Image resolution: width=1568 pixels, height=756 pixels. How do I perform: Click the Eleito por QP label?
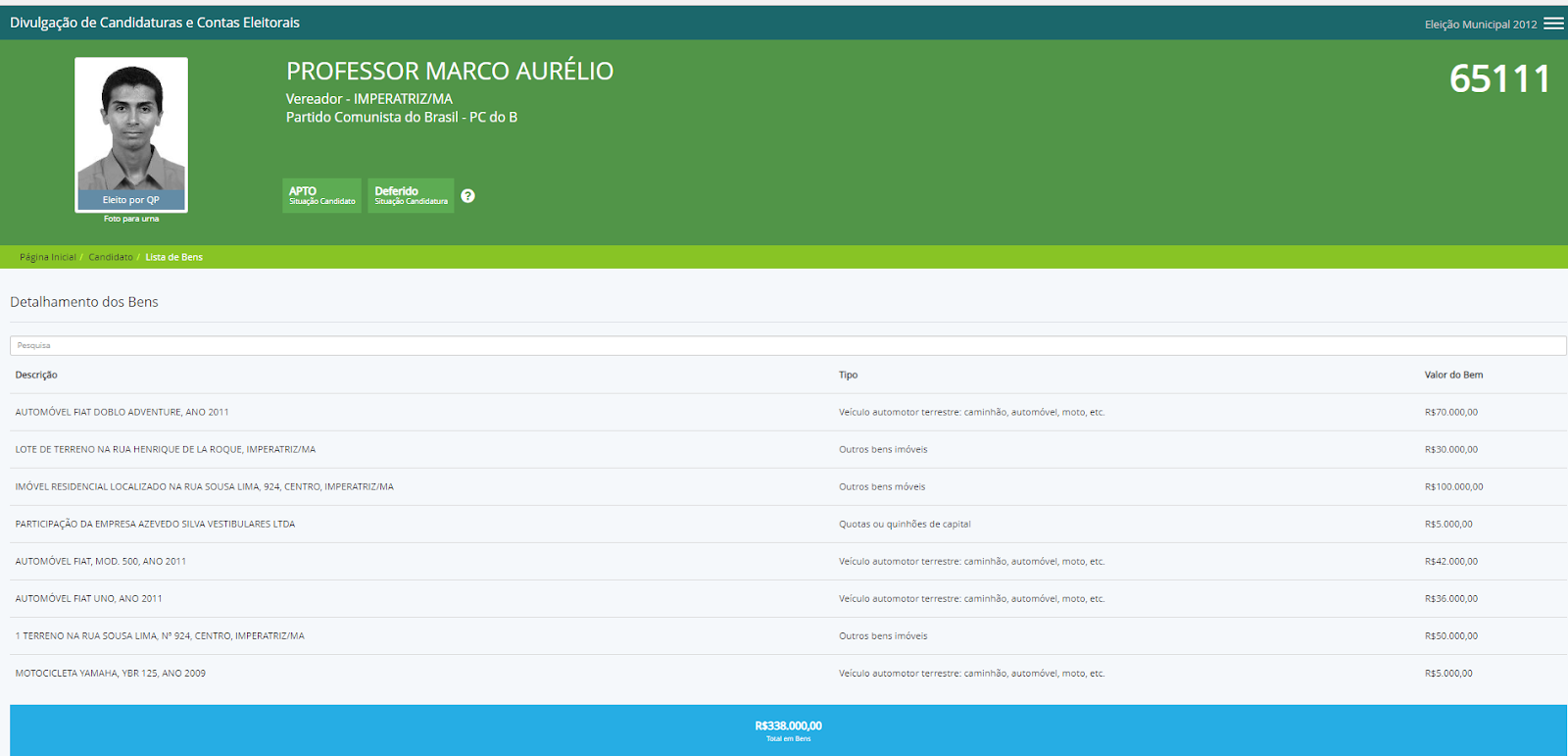[x=131, y=200]
